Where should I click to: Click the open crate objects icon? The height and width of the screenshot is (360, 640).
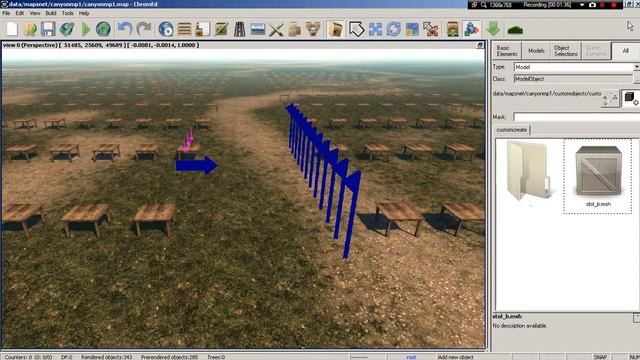tap(313, 29)
